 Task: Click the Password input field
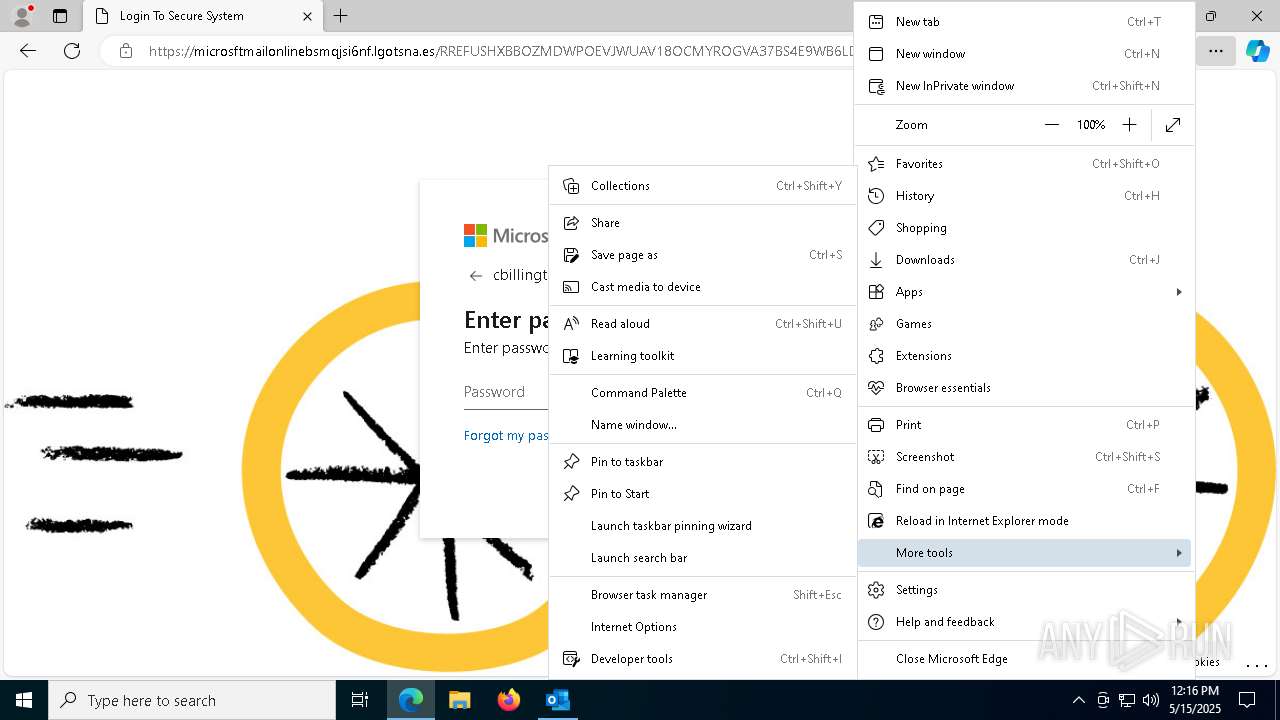click(x=506, y=392)
